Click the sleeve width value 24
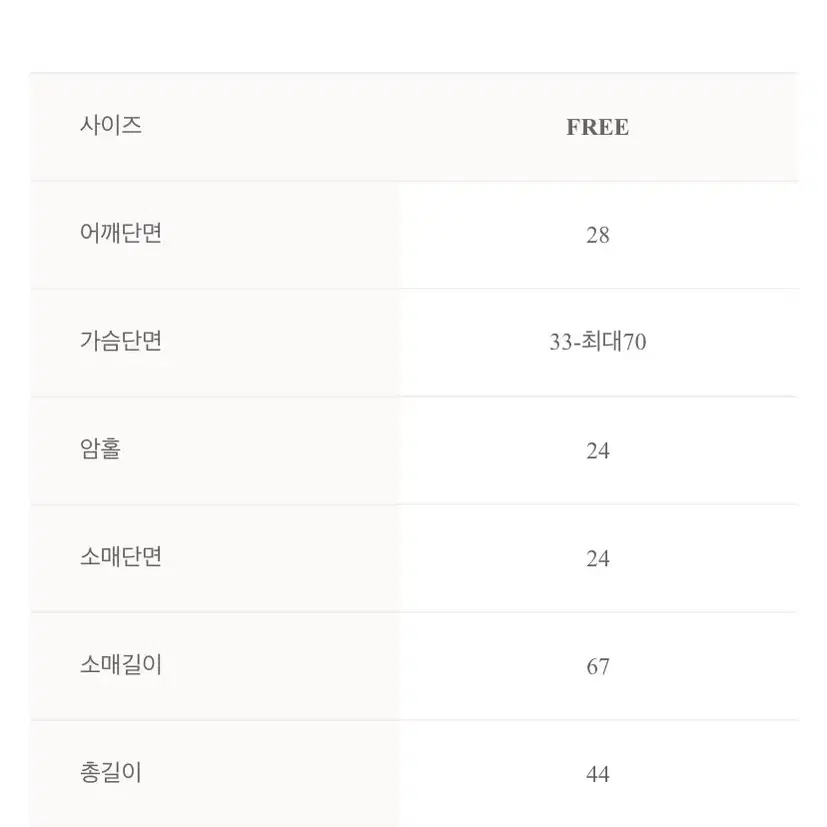Screen dimensions: 827x827 598,559
